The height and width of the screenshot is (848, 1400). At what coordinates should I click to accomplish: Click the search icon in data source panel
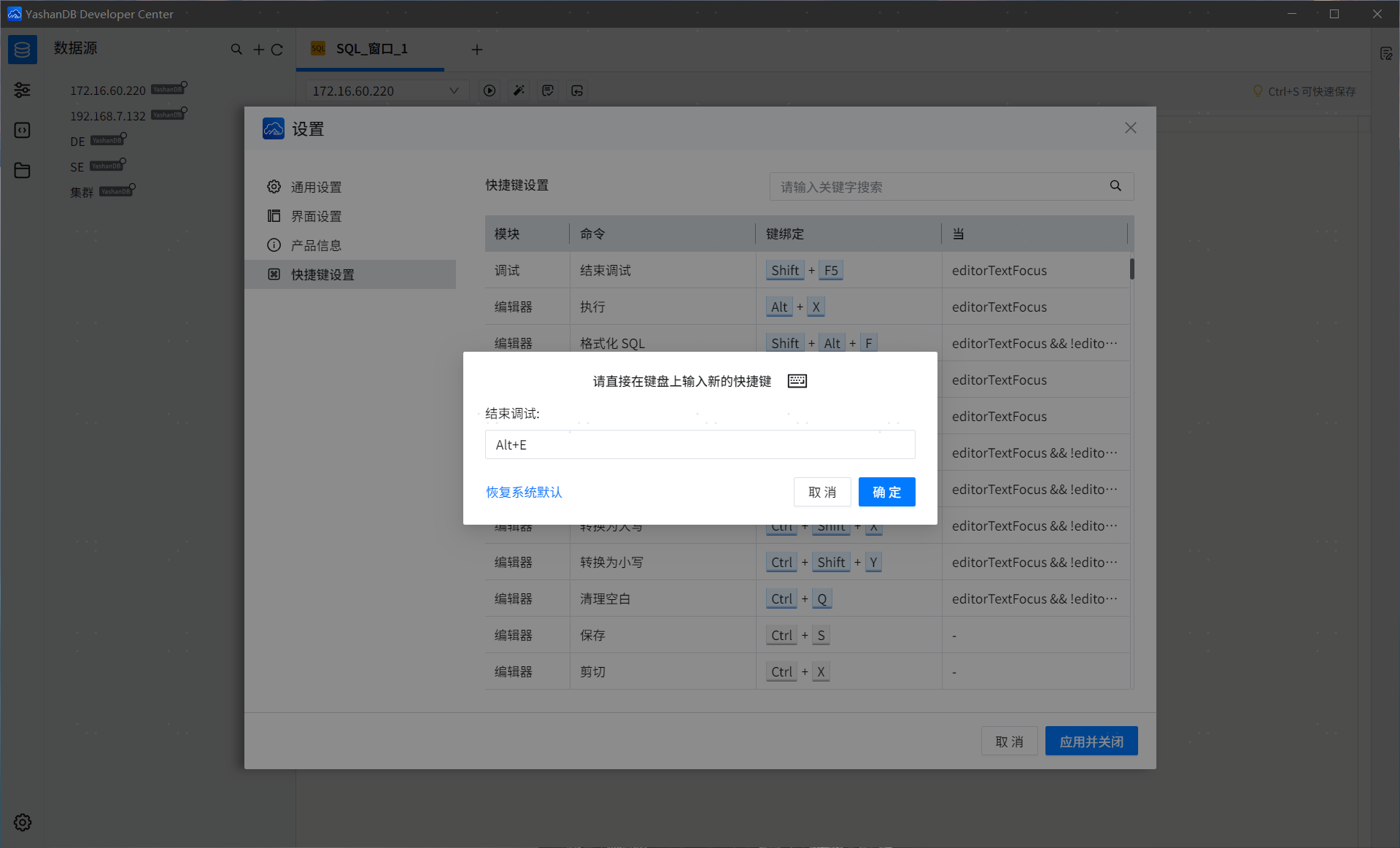[x=236, y=49]
